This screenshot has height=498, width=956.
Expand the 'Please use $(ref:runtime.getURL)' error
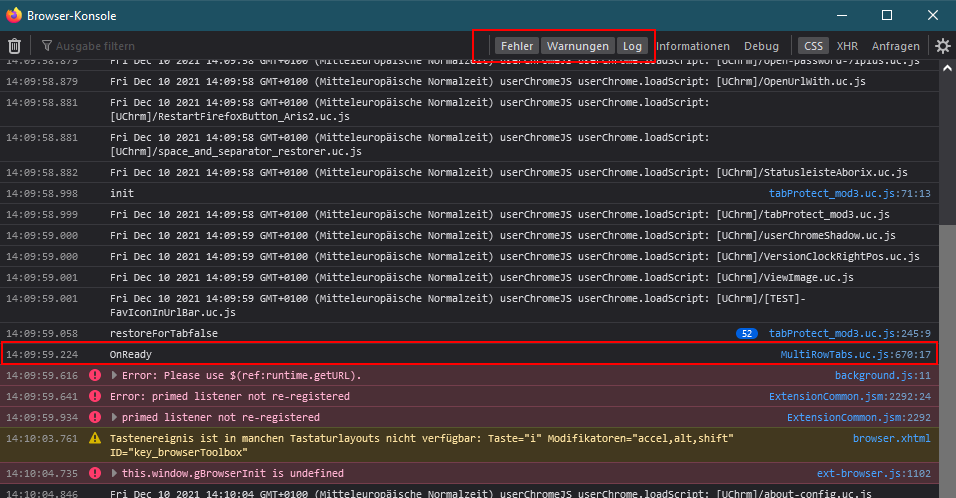tap(114, 375)
